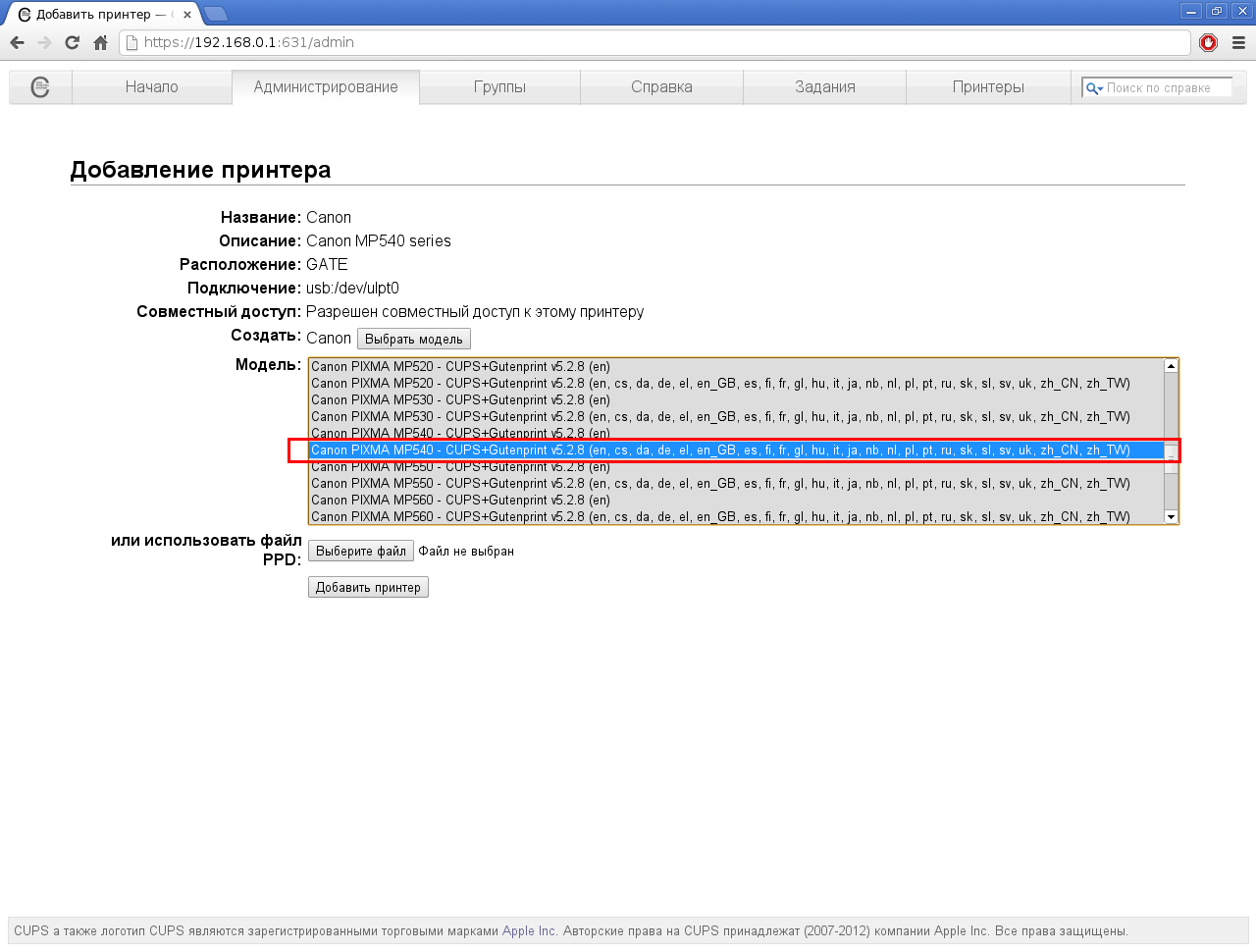This screenshot has width=1256, height=952.
Task: Click the red stop-sign extension icon
Action: [1209, 42]
